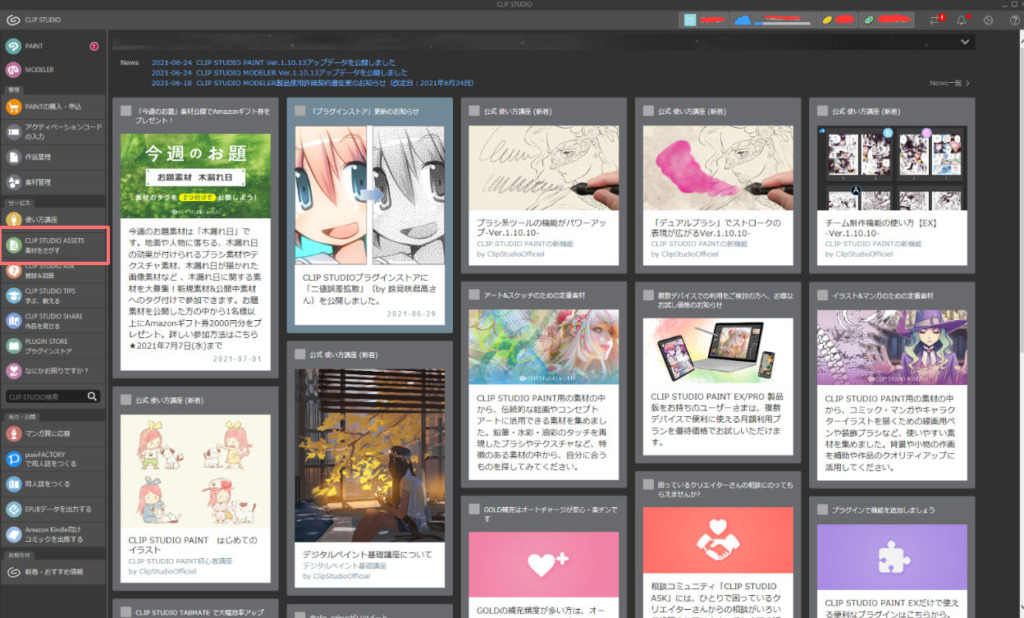Open CLIP STUDIO SHARE

(52, 321)
